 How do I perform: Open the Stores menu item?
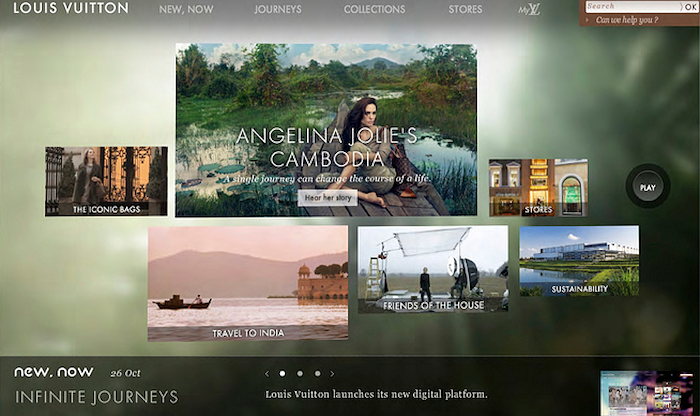465,9
